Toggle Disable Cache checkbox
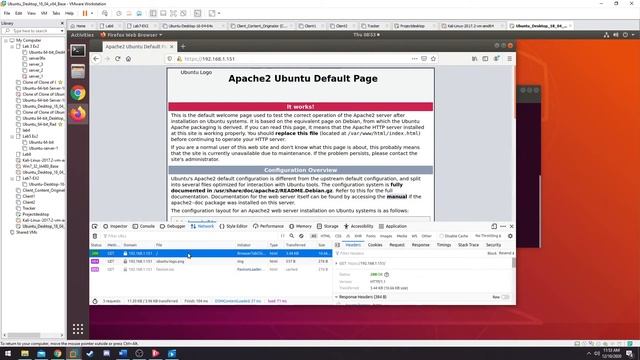The height and width of the screenshot is (360, 640). tap(441, 236)
